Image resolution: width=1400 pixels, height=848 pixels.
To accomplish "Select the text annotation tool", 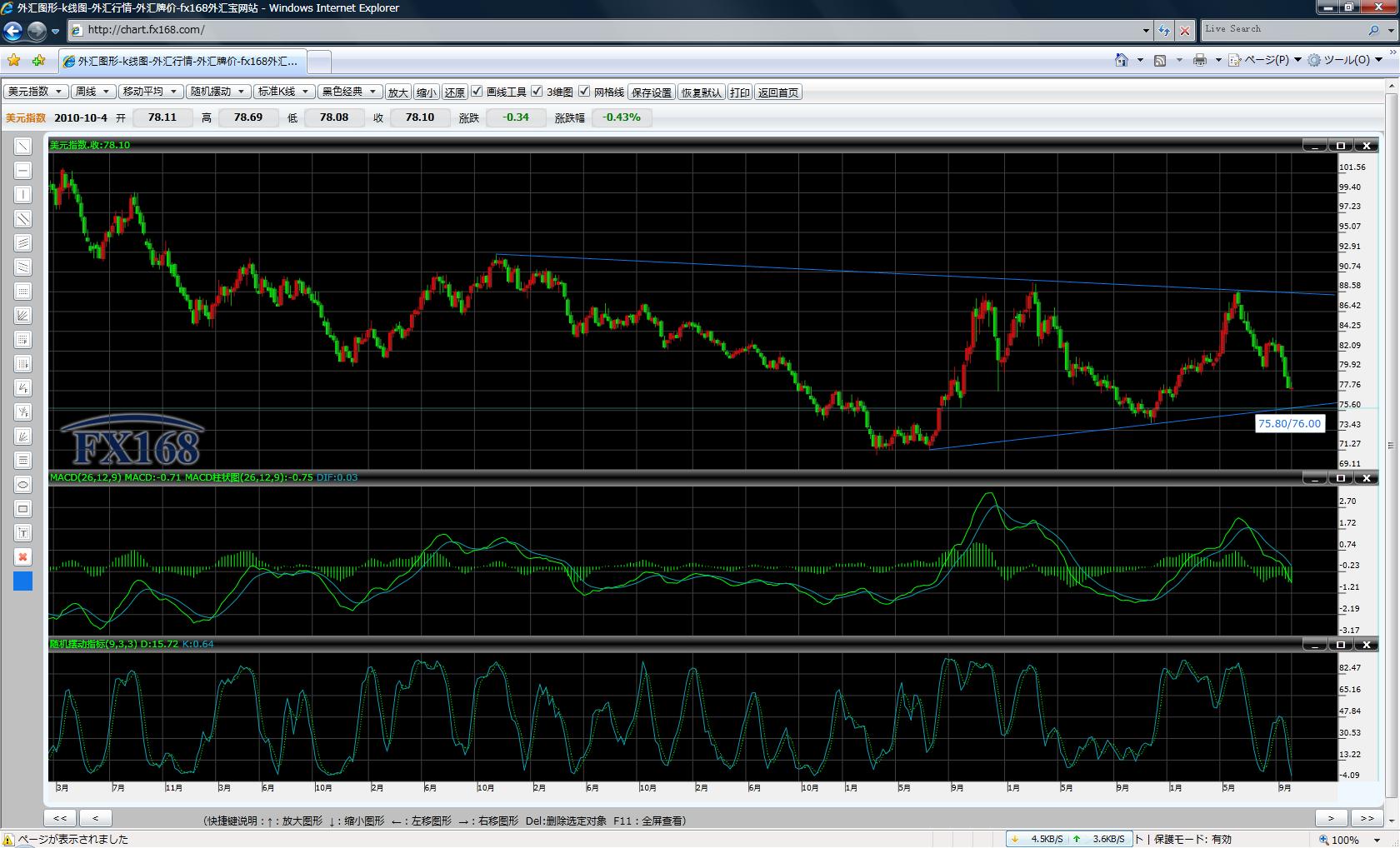I will coord(23,533).
